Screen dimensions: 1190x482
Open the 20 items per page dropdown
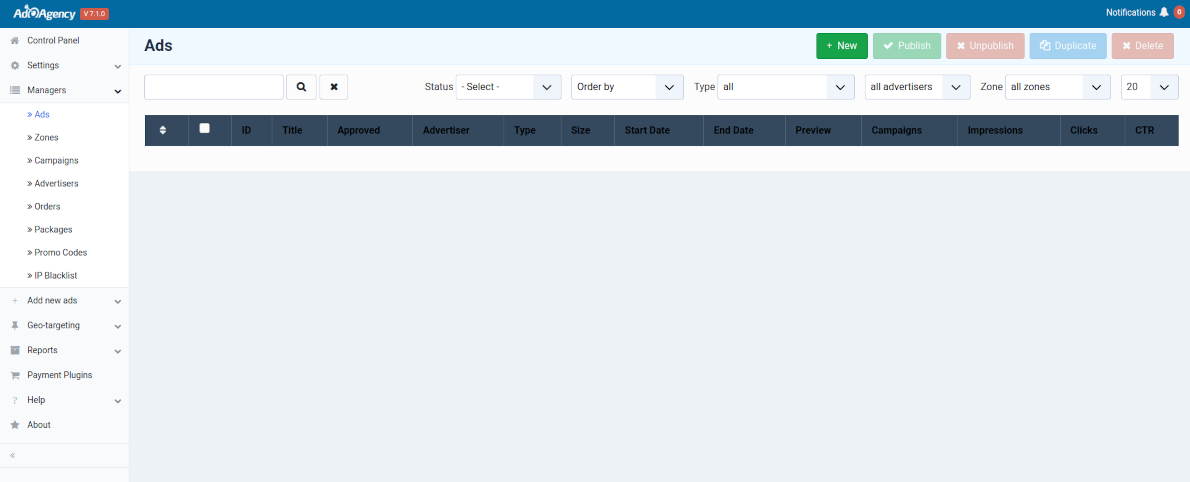1150,87
